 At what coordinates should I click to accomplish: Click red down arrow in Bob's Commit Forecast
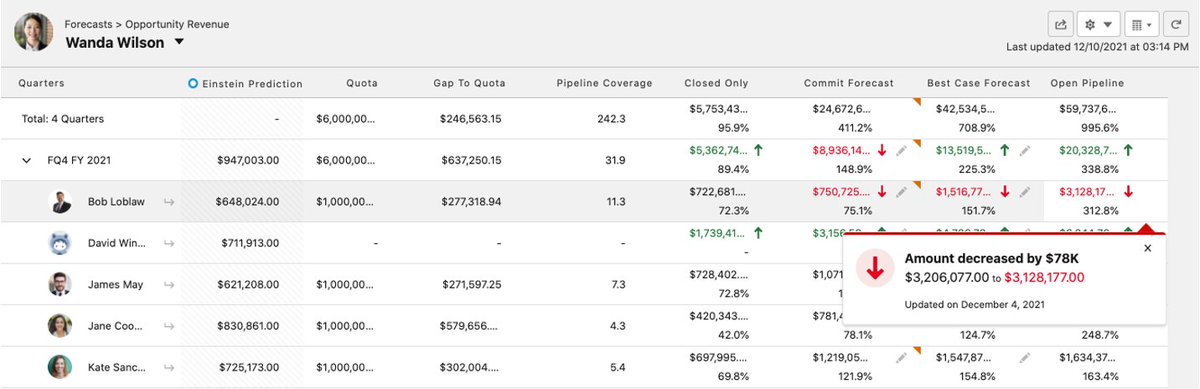point(882,191)
